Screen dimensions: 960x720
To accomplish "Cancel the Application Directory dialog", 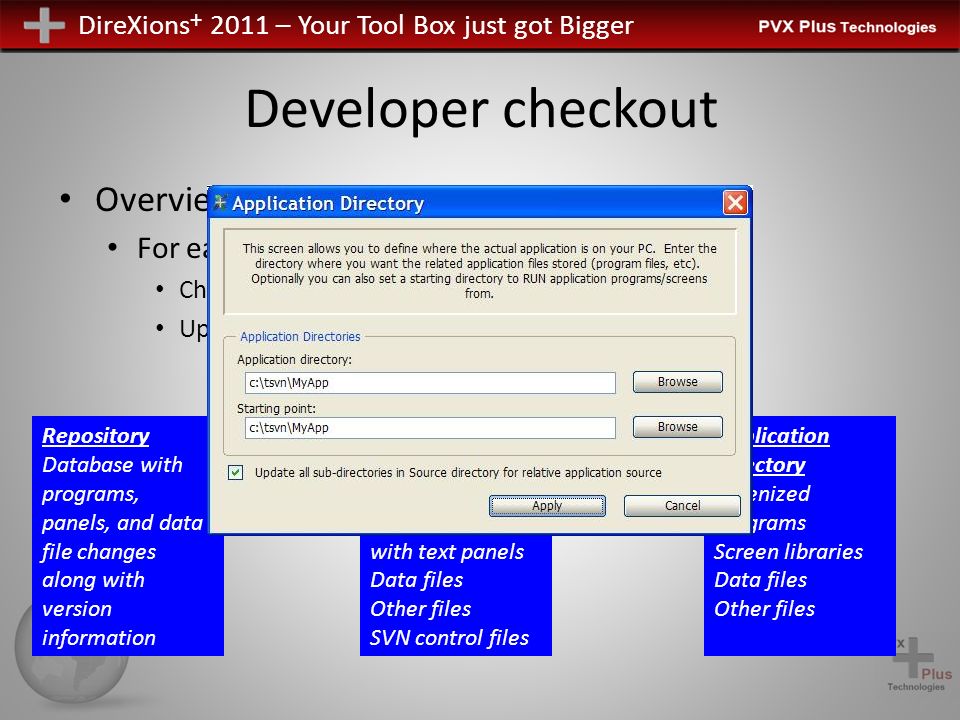I will coord(682,506).
